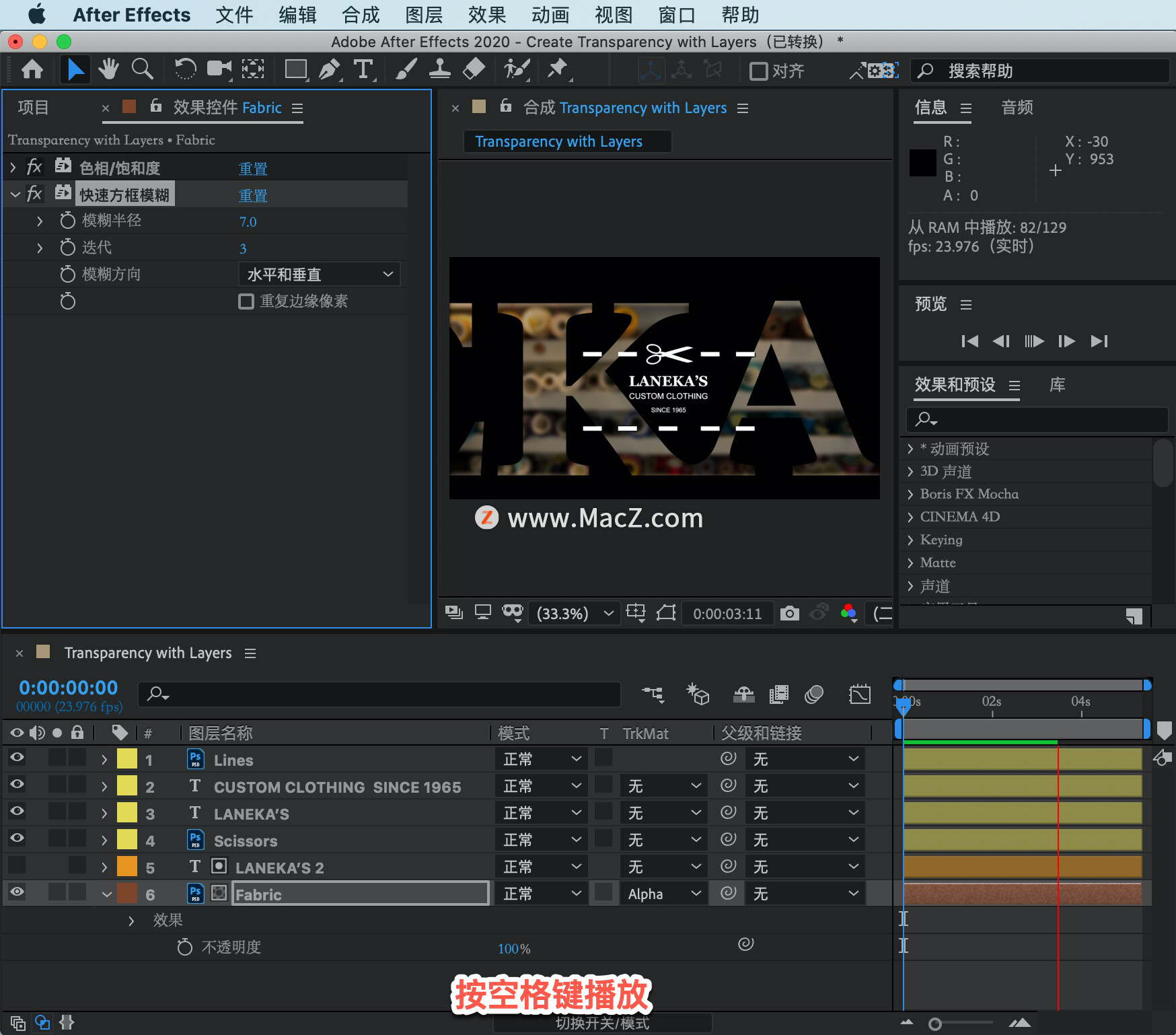Toggle the motion blur icon in timeline
Viewport: 1176px width, 1035px height.
tap(814, 694)
